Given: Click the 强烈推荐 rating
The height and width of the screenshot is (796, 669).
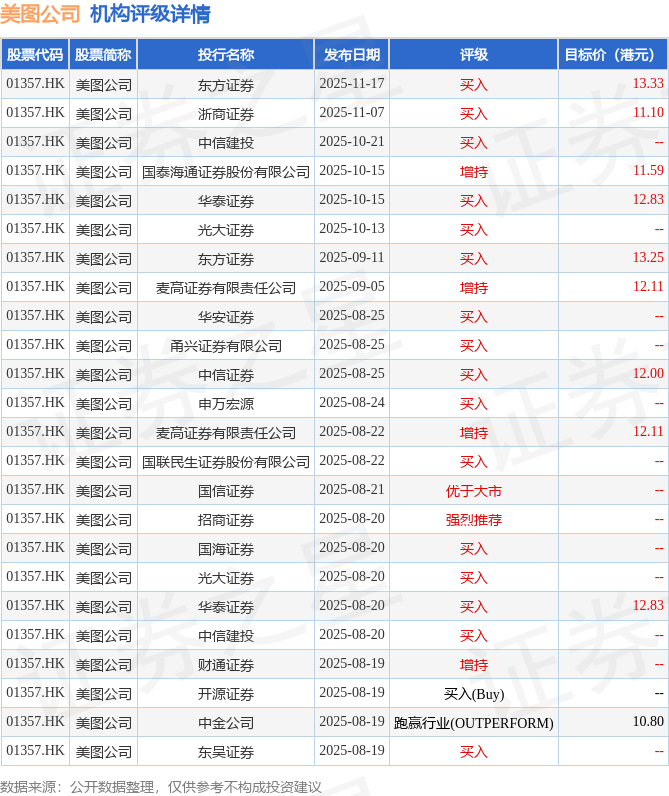Looking at the screenshot, I should (474, 520).
